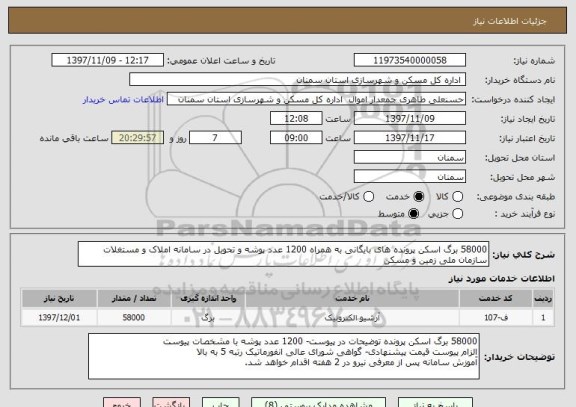Screen dimensions: 576x407
Task: Click the شرح کلی نیاز description box
Action: (x=283, y=254)
